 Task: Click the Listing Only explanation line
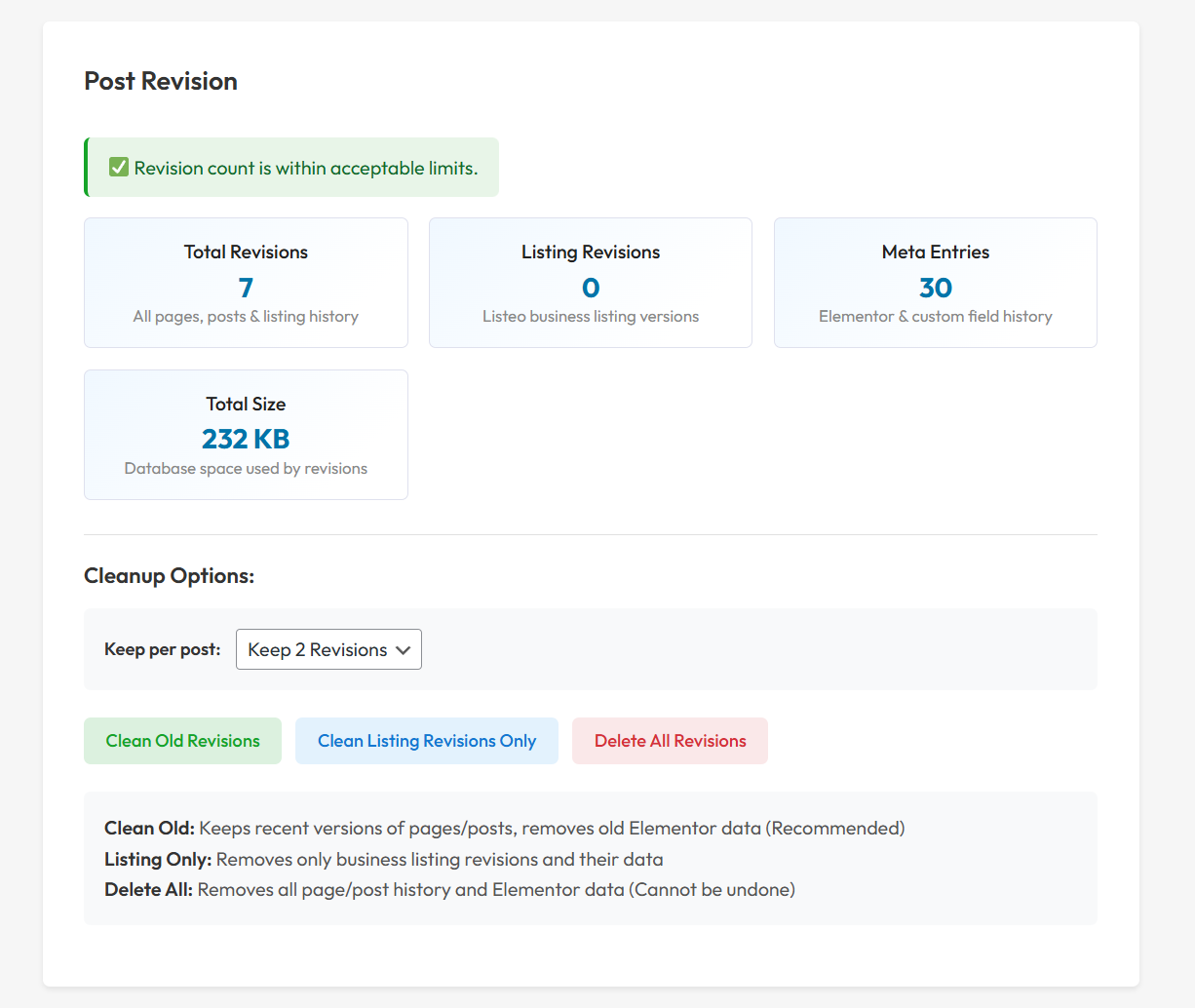click(383, 859)
